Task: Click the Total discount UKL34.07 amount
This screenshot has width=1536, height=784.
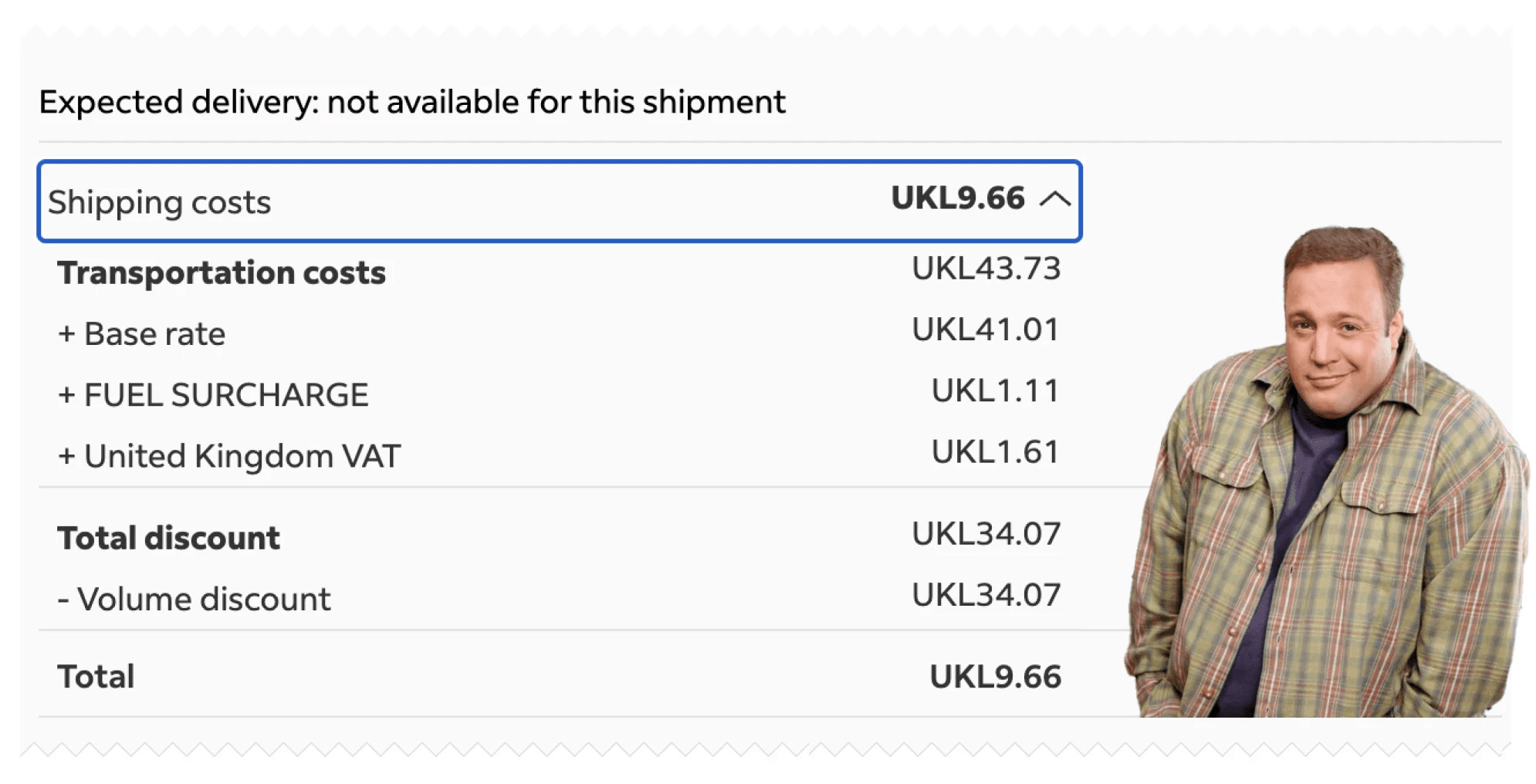Action: pyautogui.click(x=986, y=534)
